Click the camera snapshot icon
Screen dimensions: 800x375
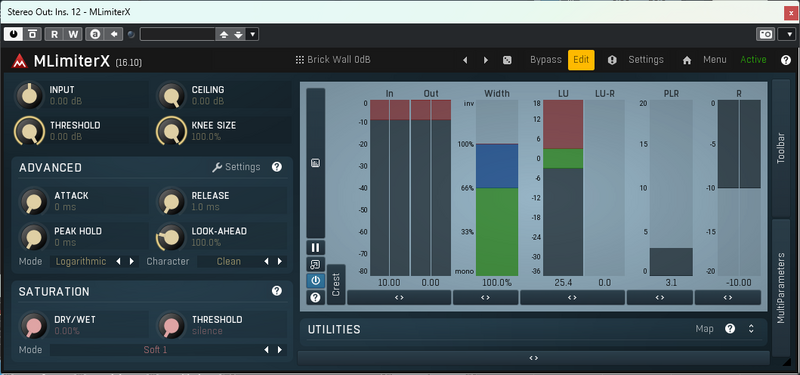click(765, 34)
